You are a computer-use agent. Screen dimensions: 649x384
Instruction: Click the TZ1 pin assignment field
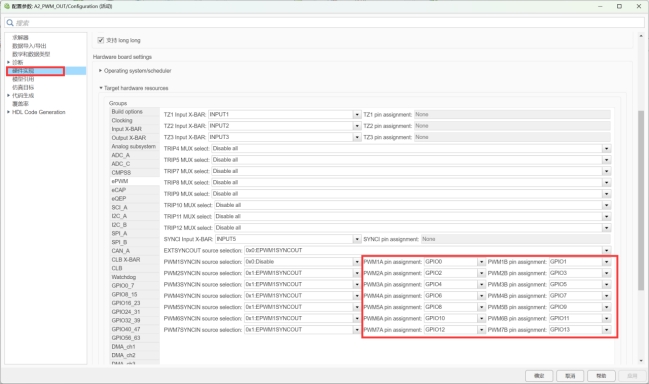(512, 114)
